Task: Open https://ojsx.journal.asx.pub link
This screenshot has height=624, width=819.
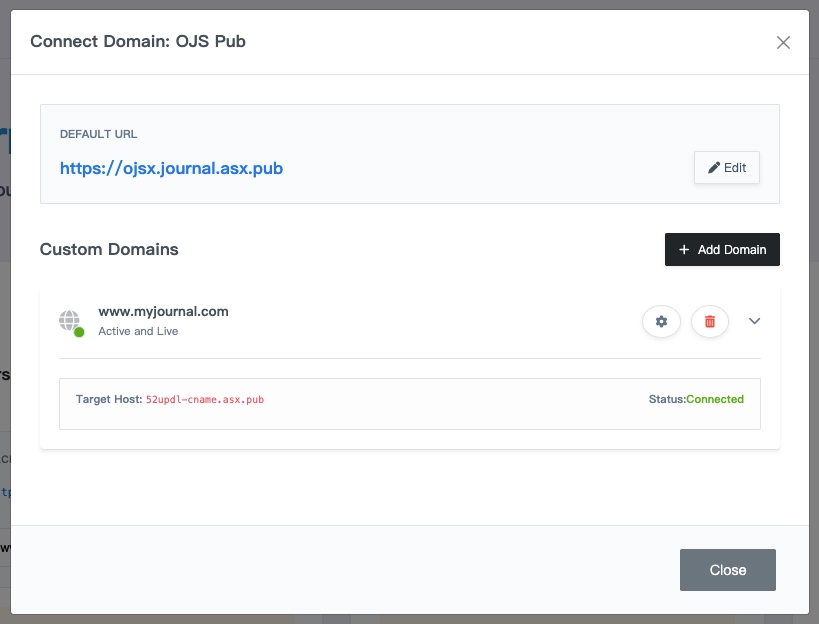Action: click(x=171, y=168)
